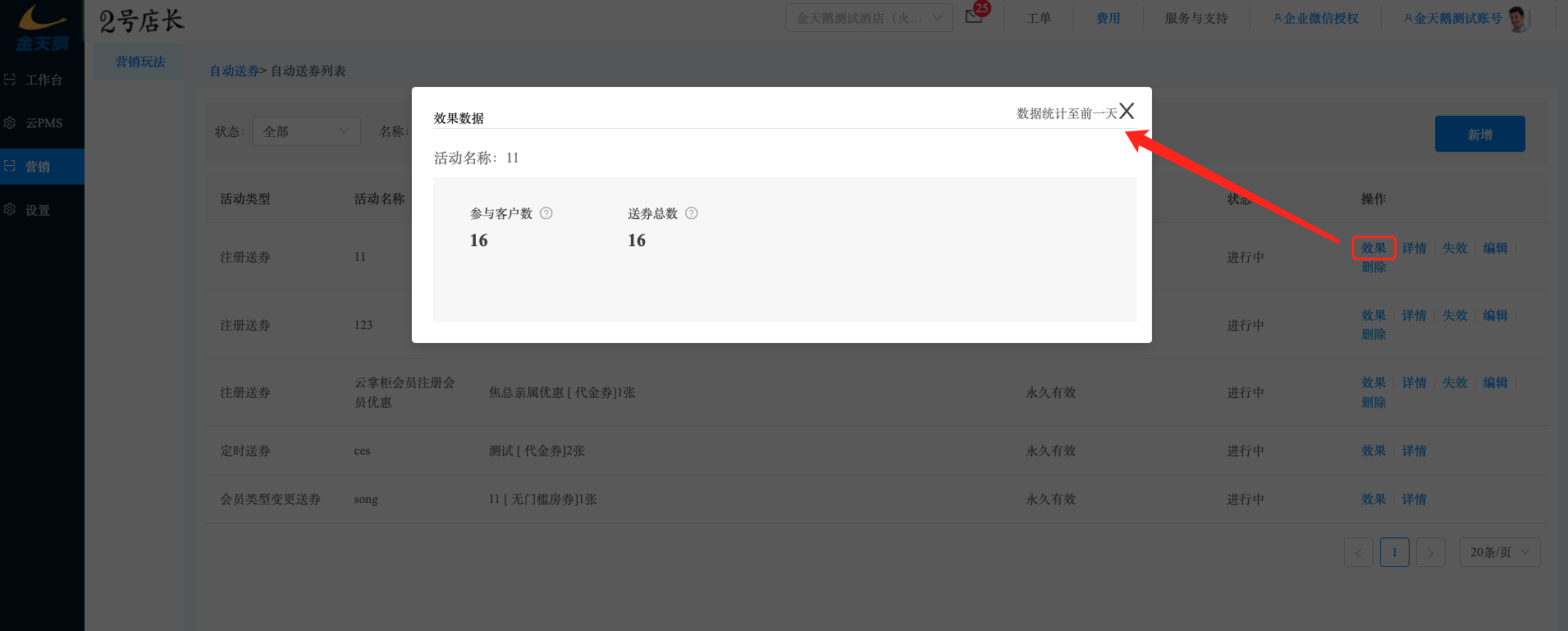
Task: Click 编辑 for 云掌柜会员注册会员优惠 row
Action: click(x=1496, y=382)
